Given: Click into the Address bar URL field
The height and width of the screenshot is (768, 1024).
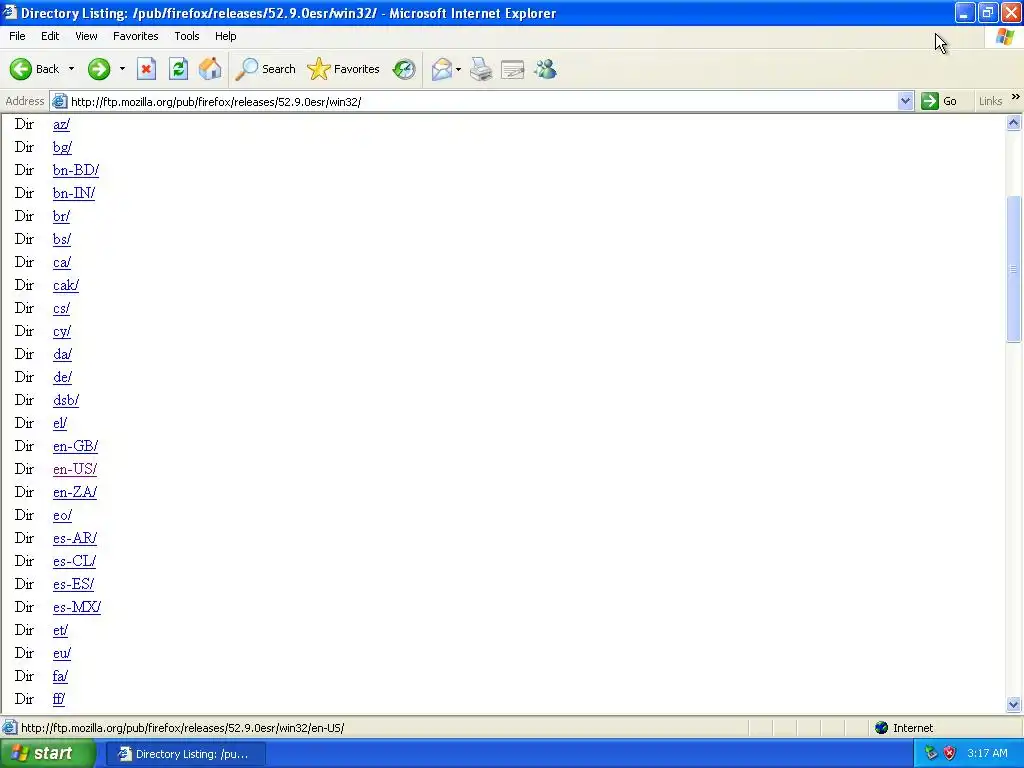Looking at the screenshot, I should 482,101.
